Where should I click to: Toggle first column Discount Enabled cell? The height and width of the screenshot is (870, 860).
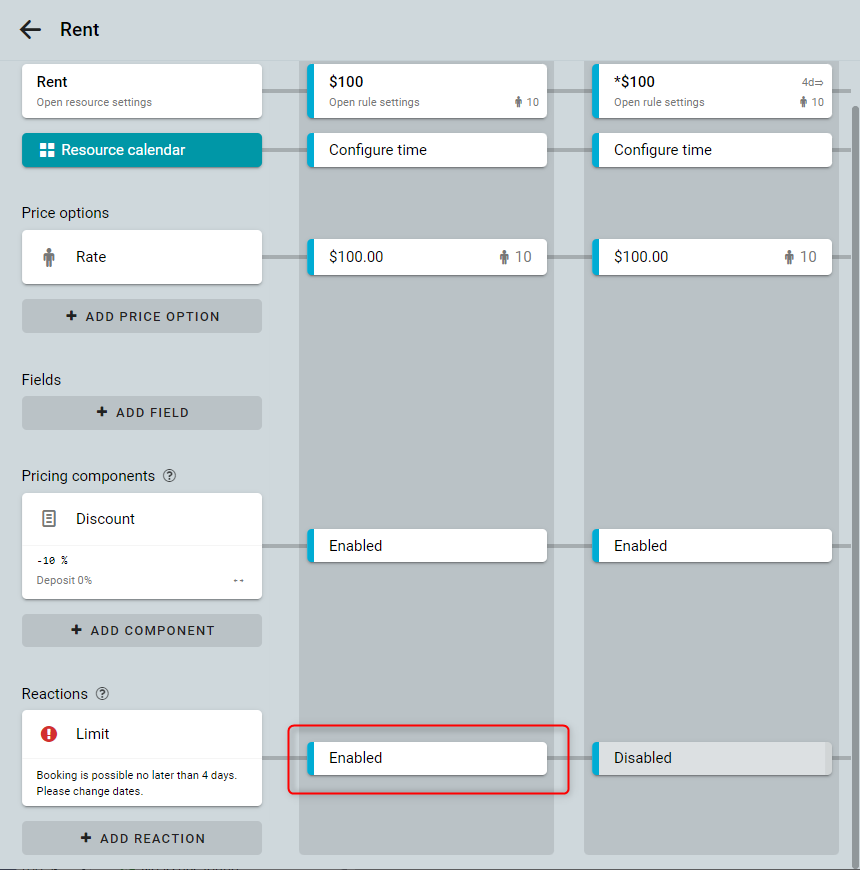(428, 546)
